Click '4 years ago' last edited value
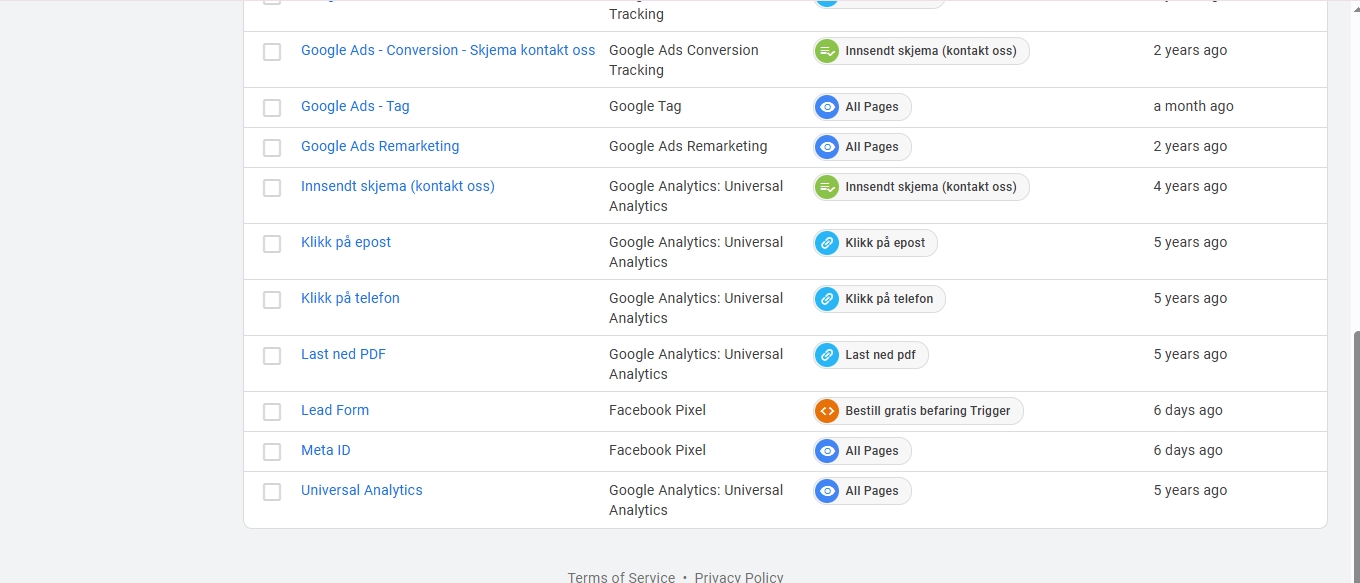Viewport: 1360px width, 583px height. (x=1190, y=186)
